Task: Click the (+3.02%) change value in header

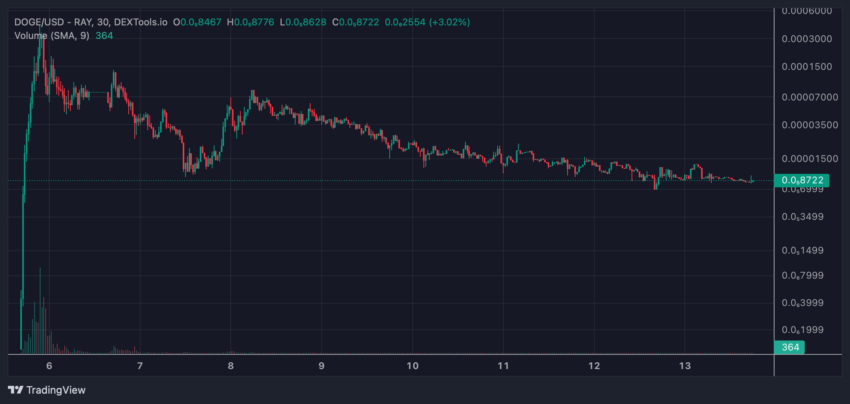Action: 449,23
